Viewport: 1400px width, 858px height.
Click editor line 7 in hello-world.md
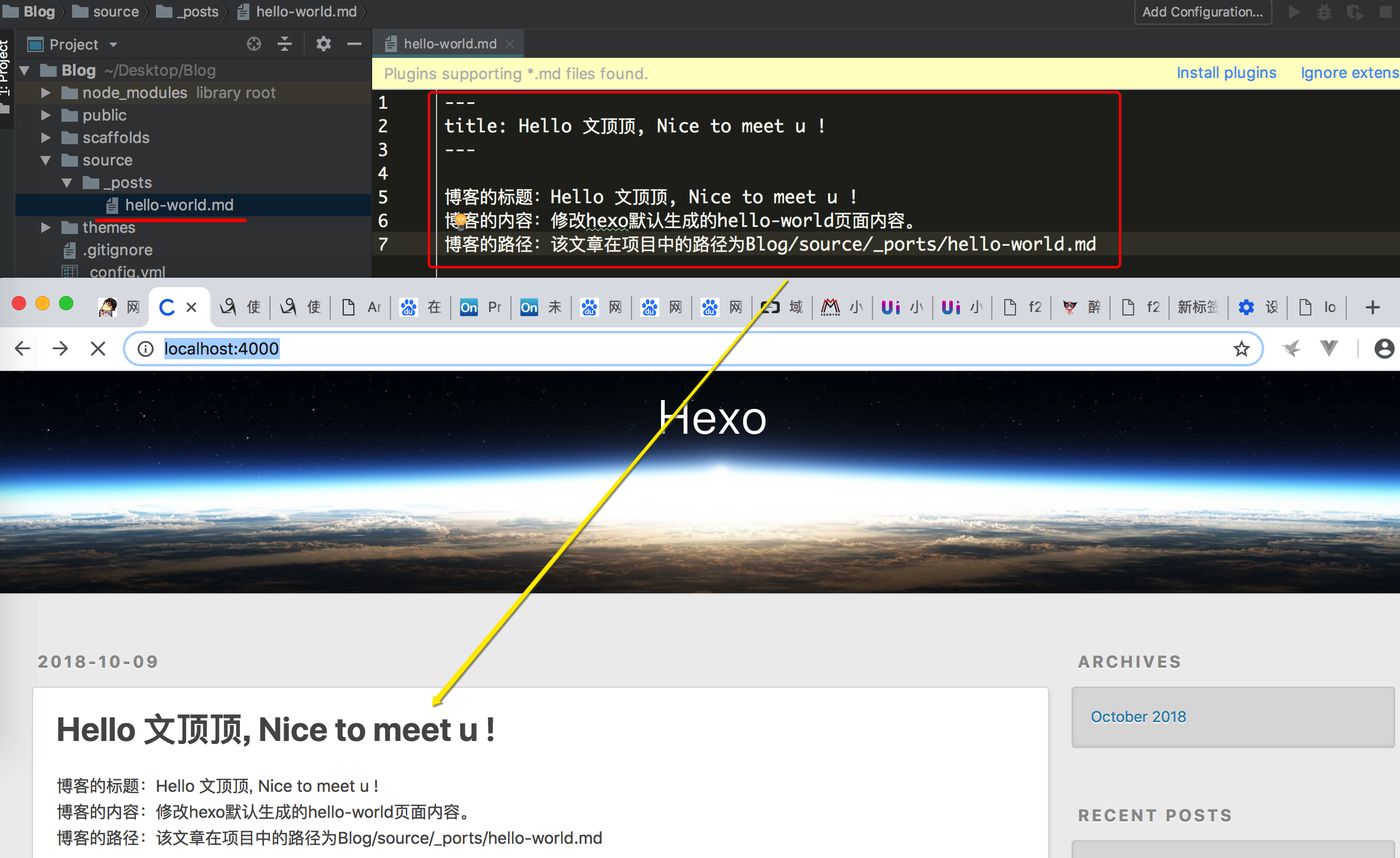point(770,244)
